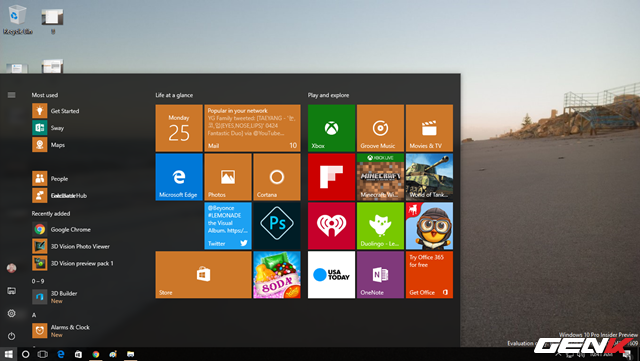640x361 pixels.
Task: Launch Edge from the taskbar
Action: (60, 354)
